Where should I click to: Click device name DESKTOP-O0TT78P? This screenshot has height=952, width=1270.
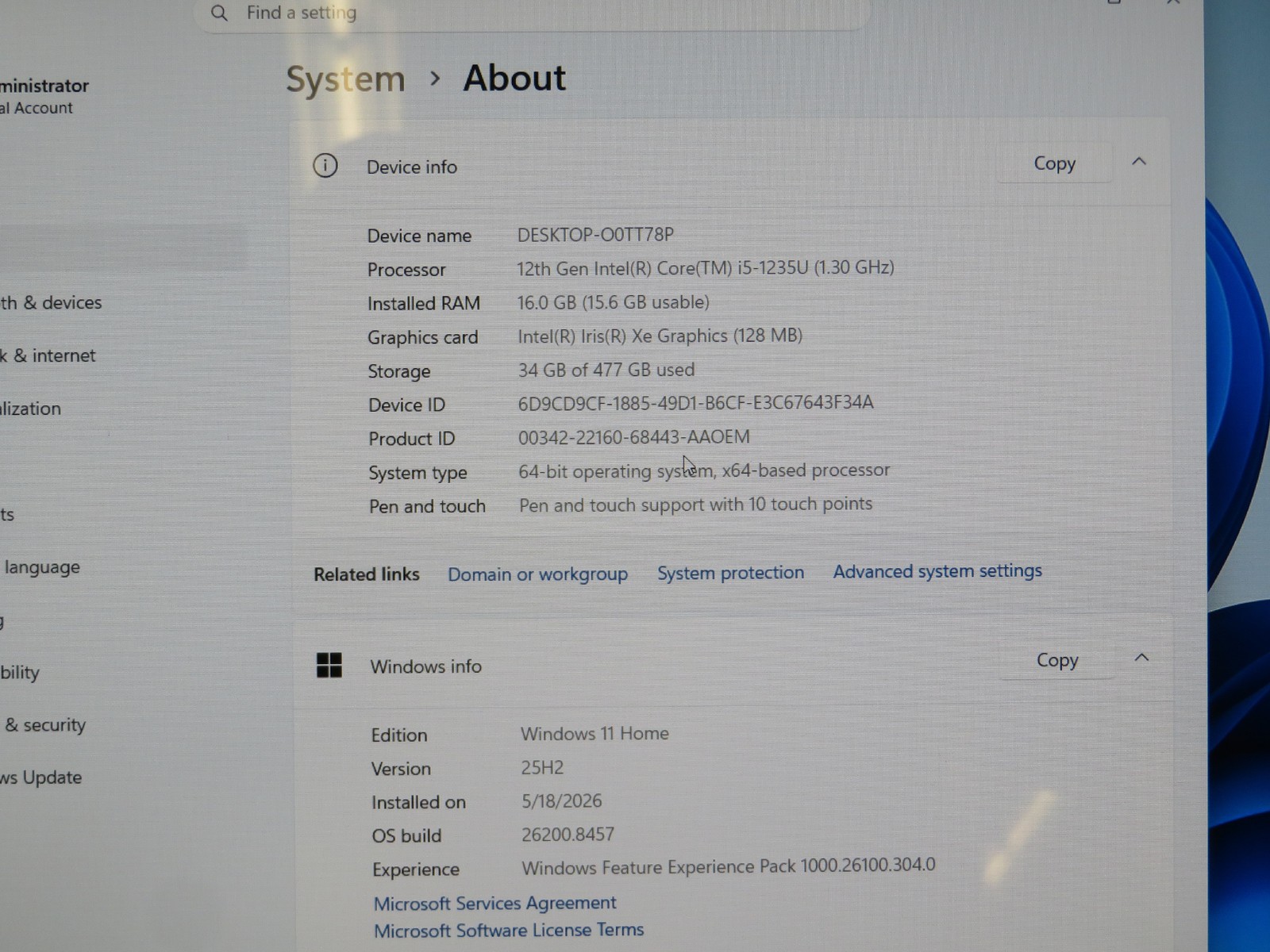pos(595,235)
